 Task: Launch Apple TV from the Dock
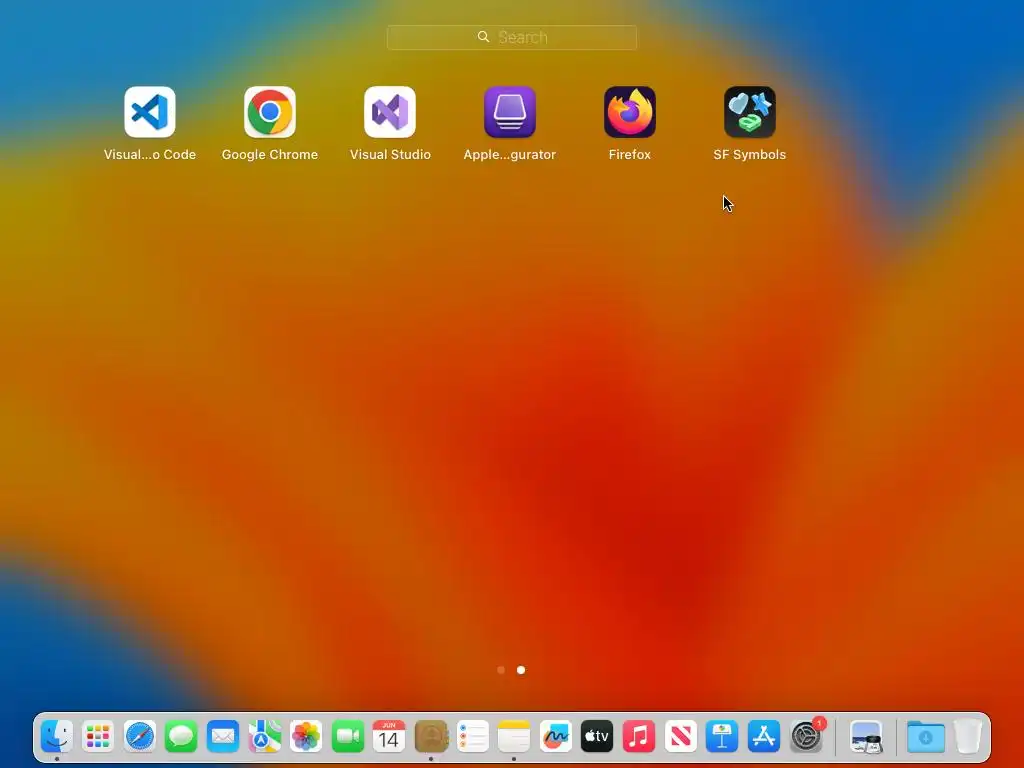coord(597,737)
